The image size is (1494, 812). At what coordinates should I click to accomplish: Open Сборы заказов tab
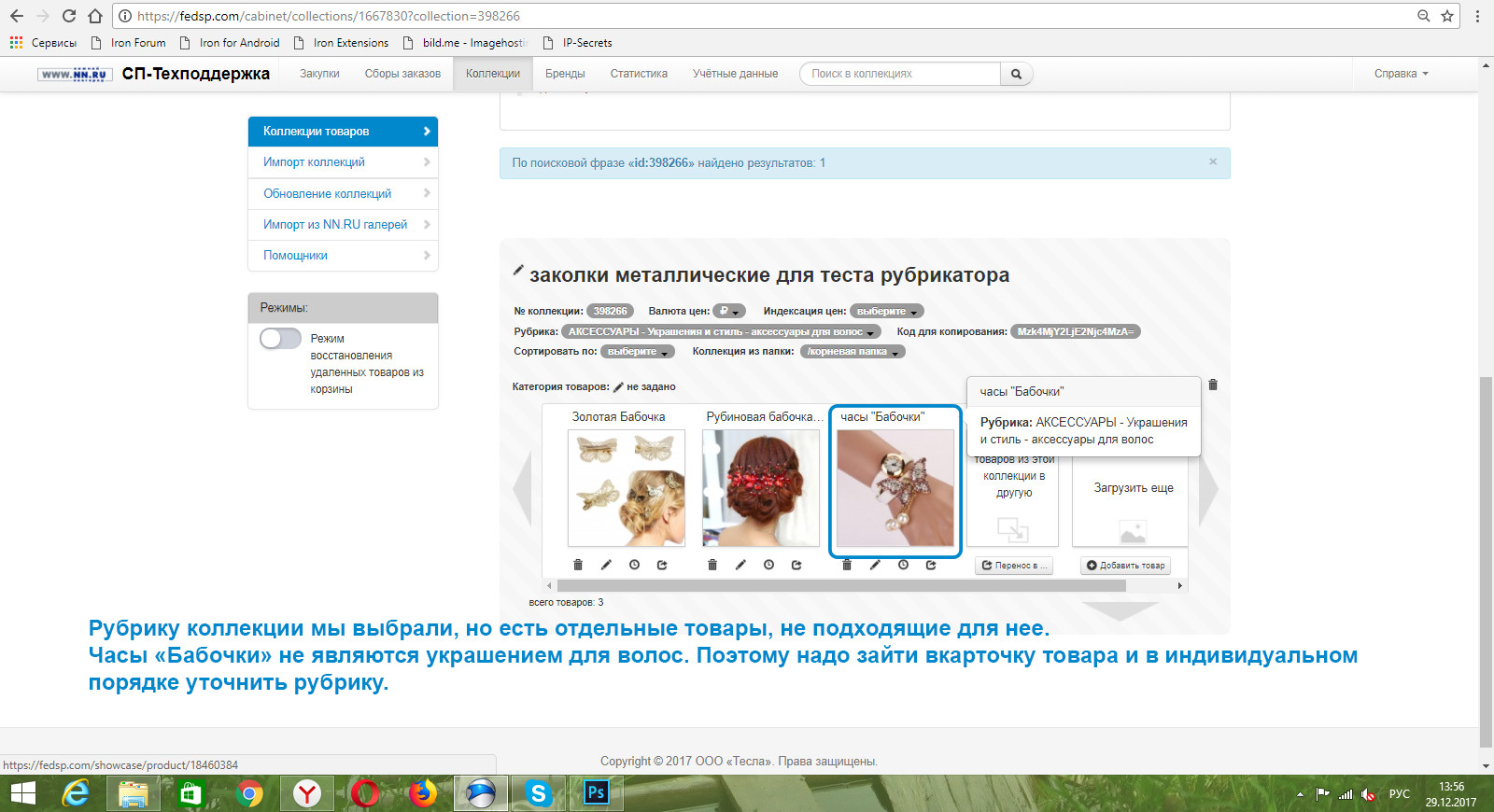tap(402, 74)
